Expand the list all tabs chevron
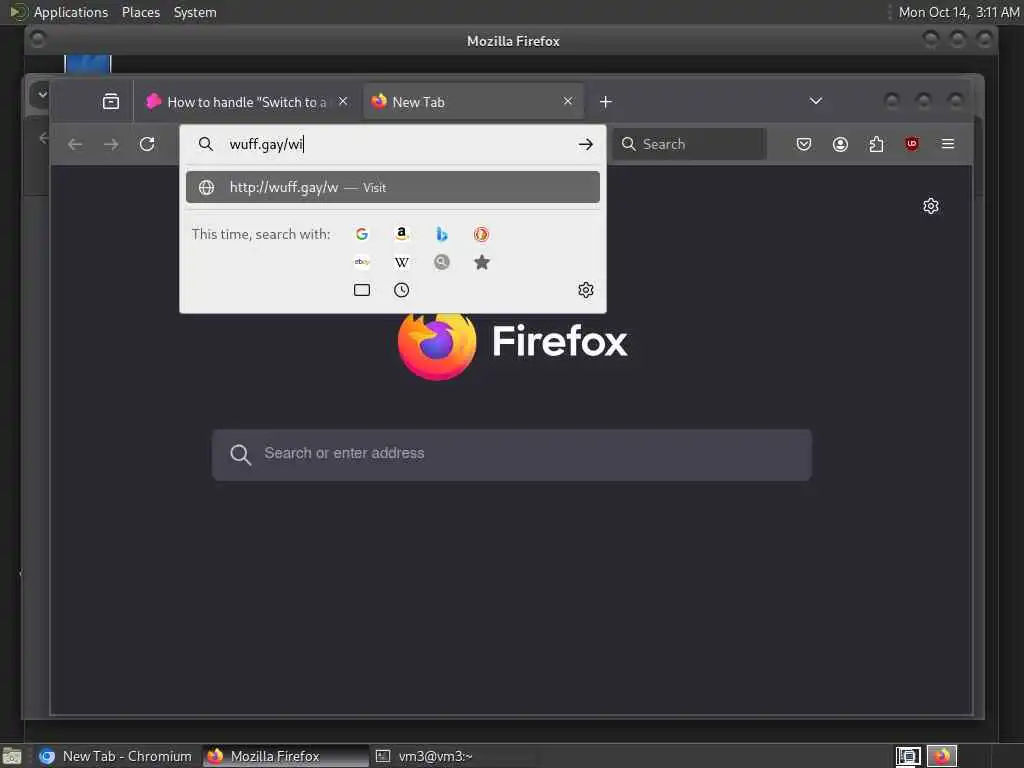1024x768 pixels. (816, 101)
